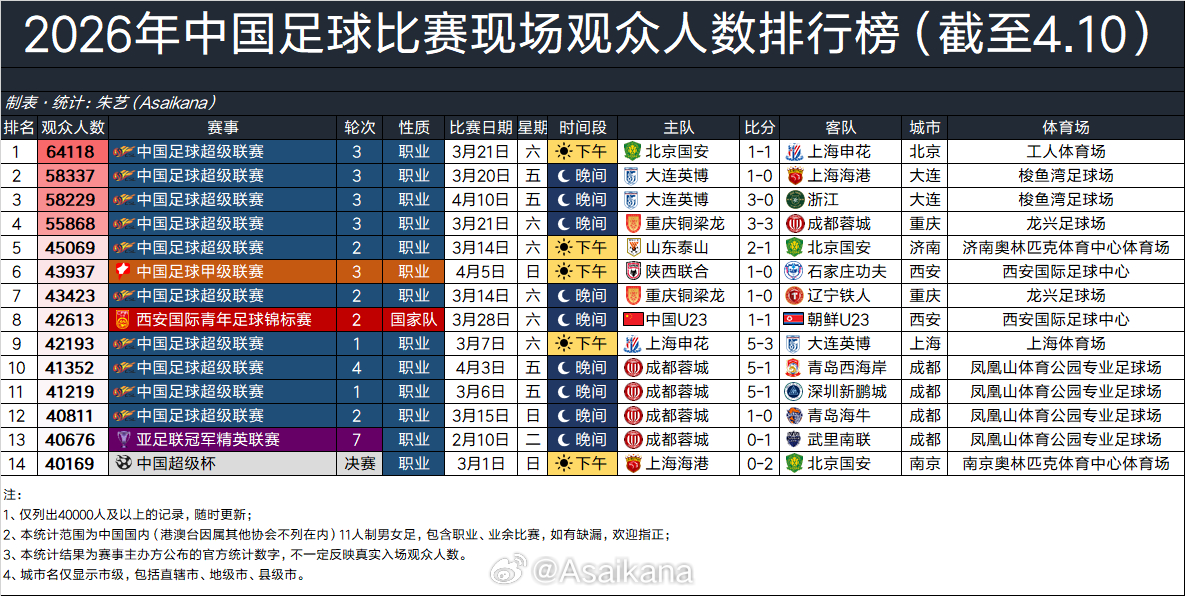Select the 朝鲜U23 flag icon
This screenshot has width=1185, height=596.
[x=793, y=320]
